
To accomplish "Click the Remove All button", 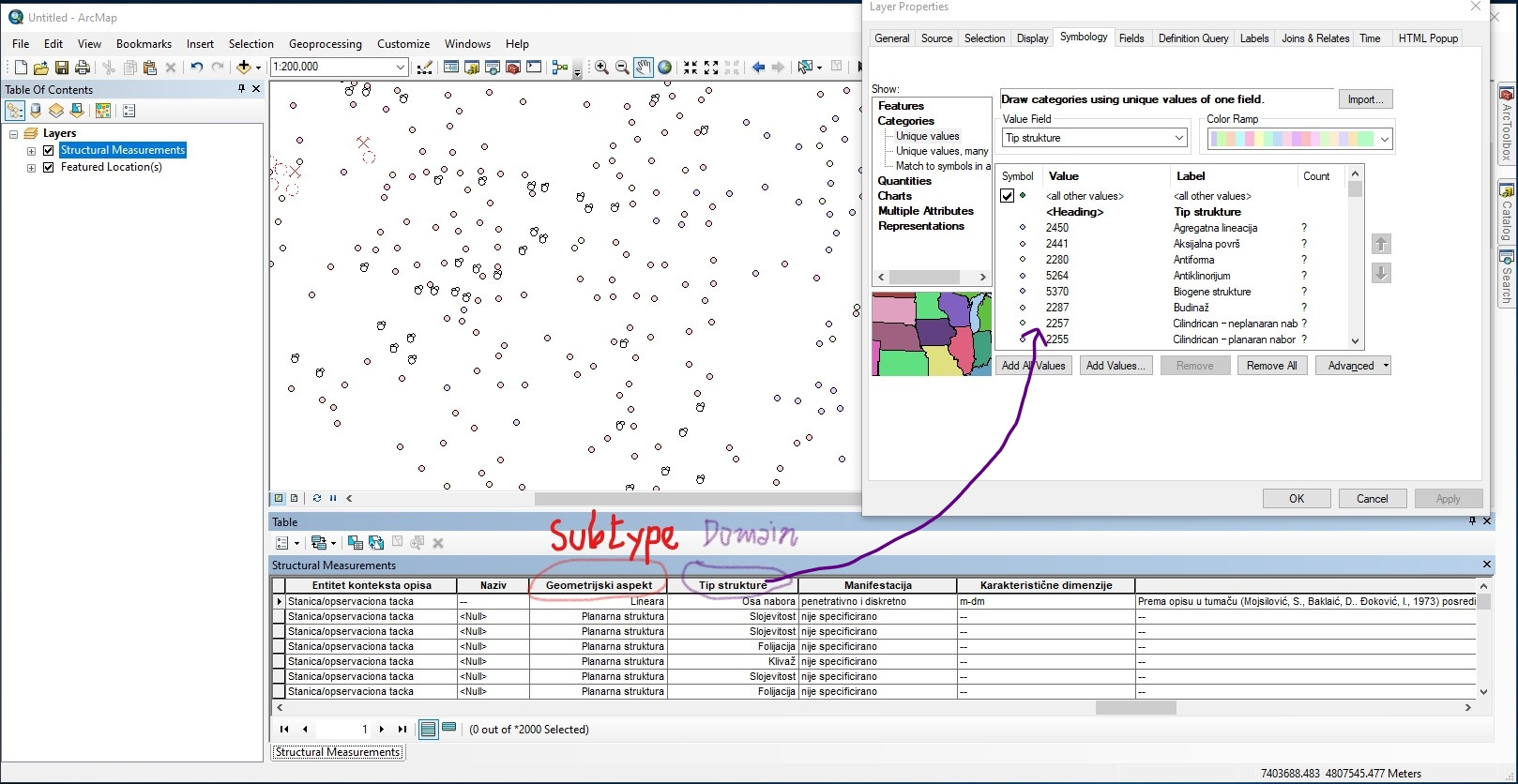I will click(x=1271, y=366).
